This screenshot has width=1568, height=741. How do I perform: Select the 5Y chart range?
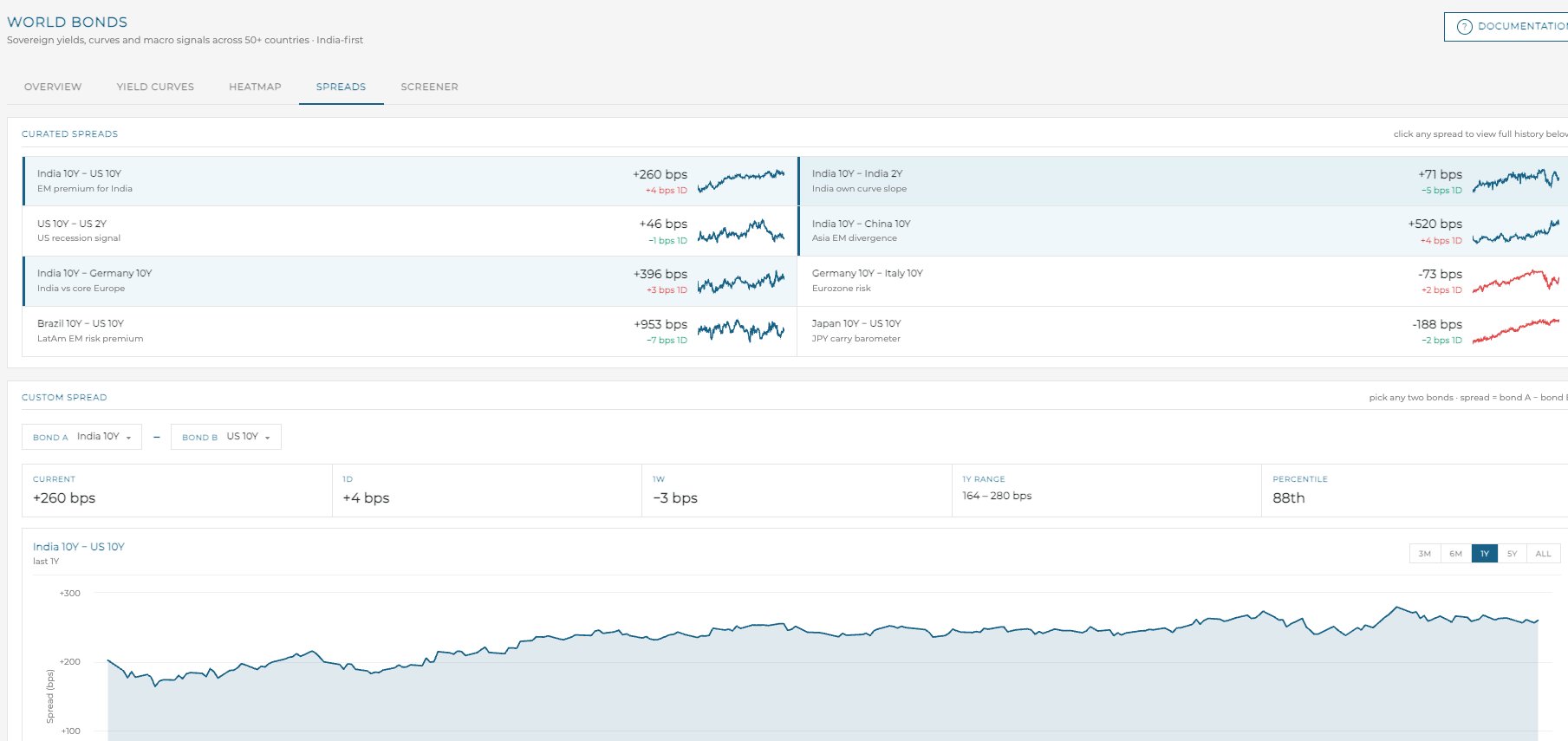pos(1512,554)
